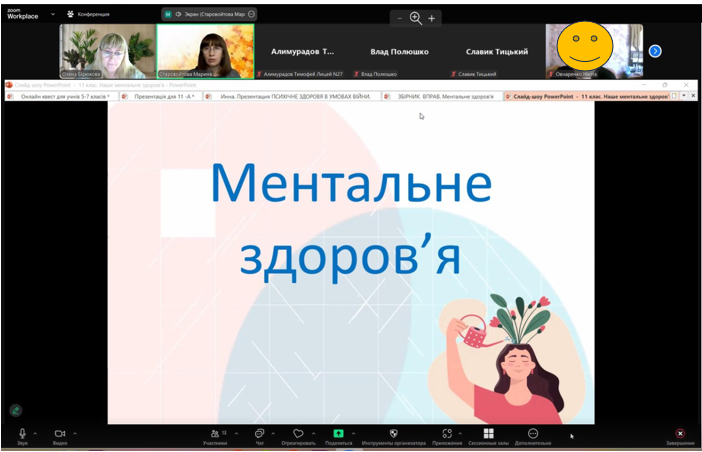
Task: Mute microphone using the Звук icon
Action: pyautogui.click(x=22, y=433)
